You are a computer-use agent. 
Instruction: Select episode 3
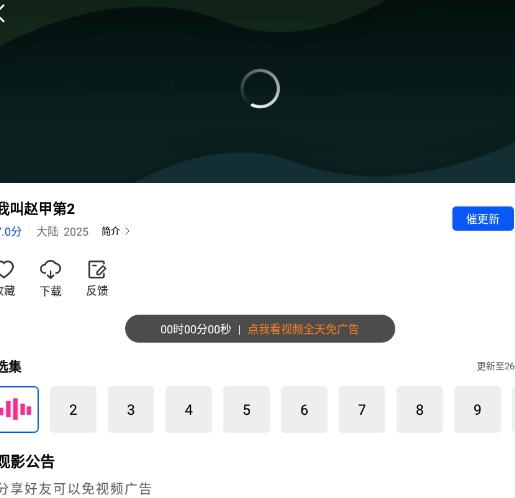pyautogui.click(x=131, y=409)
